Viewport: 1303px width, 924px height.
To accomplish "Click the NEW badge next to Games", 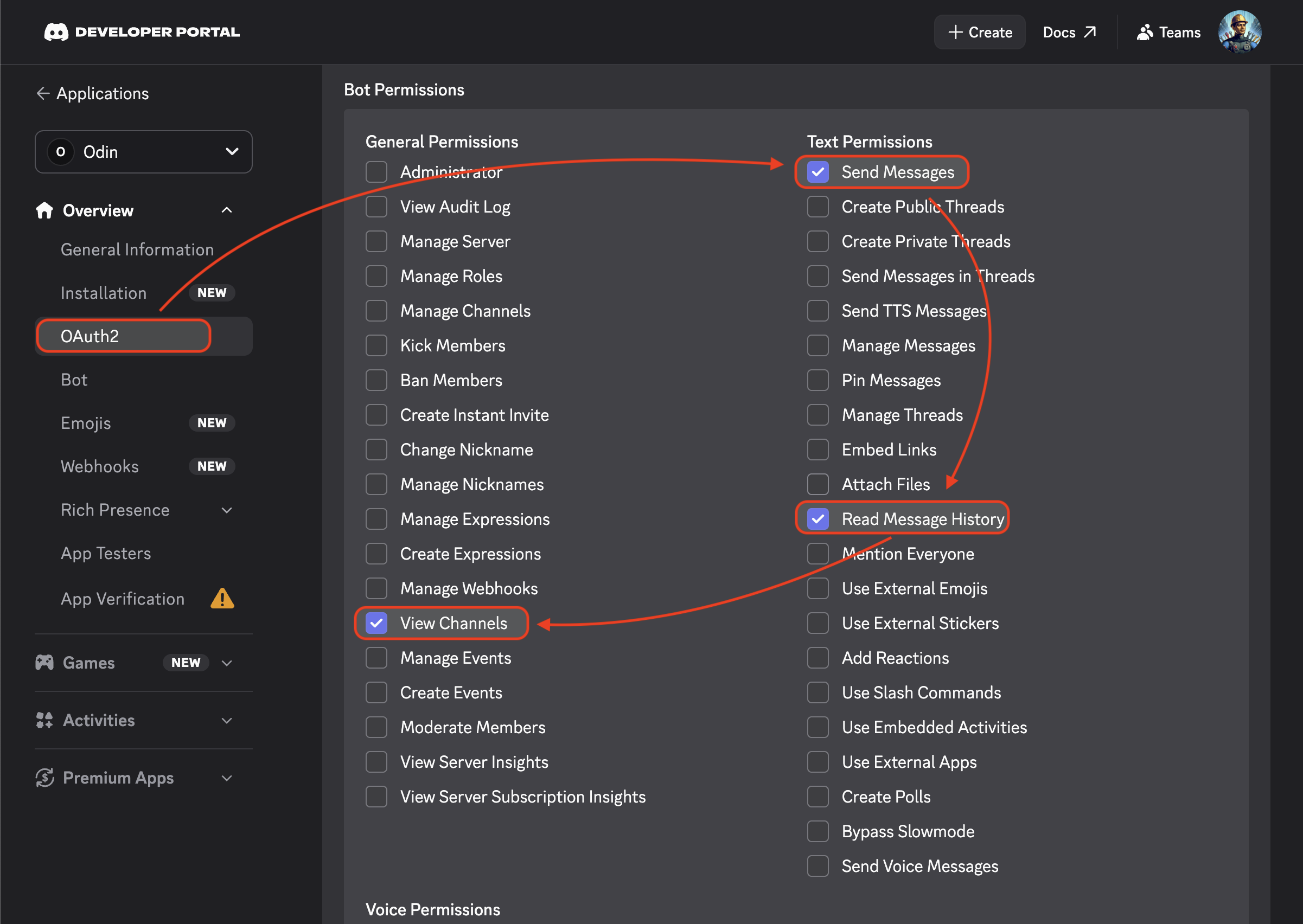I will 186,662.
